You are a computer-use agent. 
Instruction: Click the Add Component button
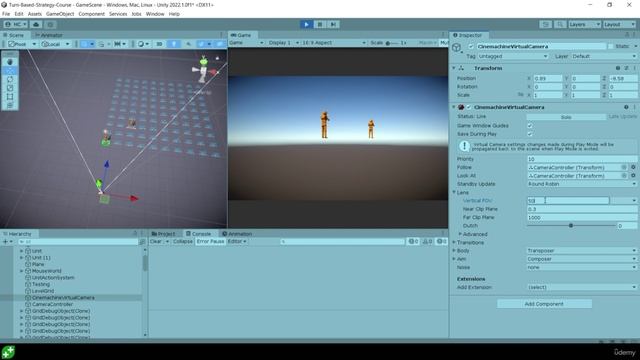pyautogui.click(x=544, y=304)
